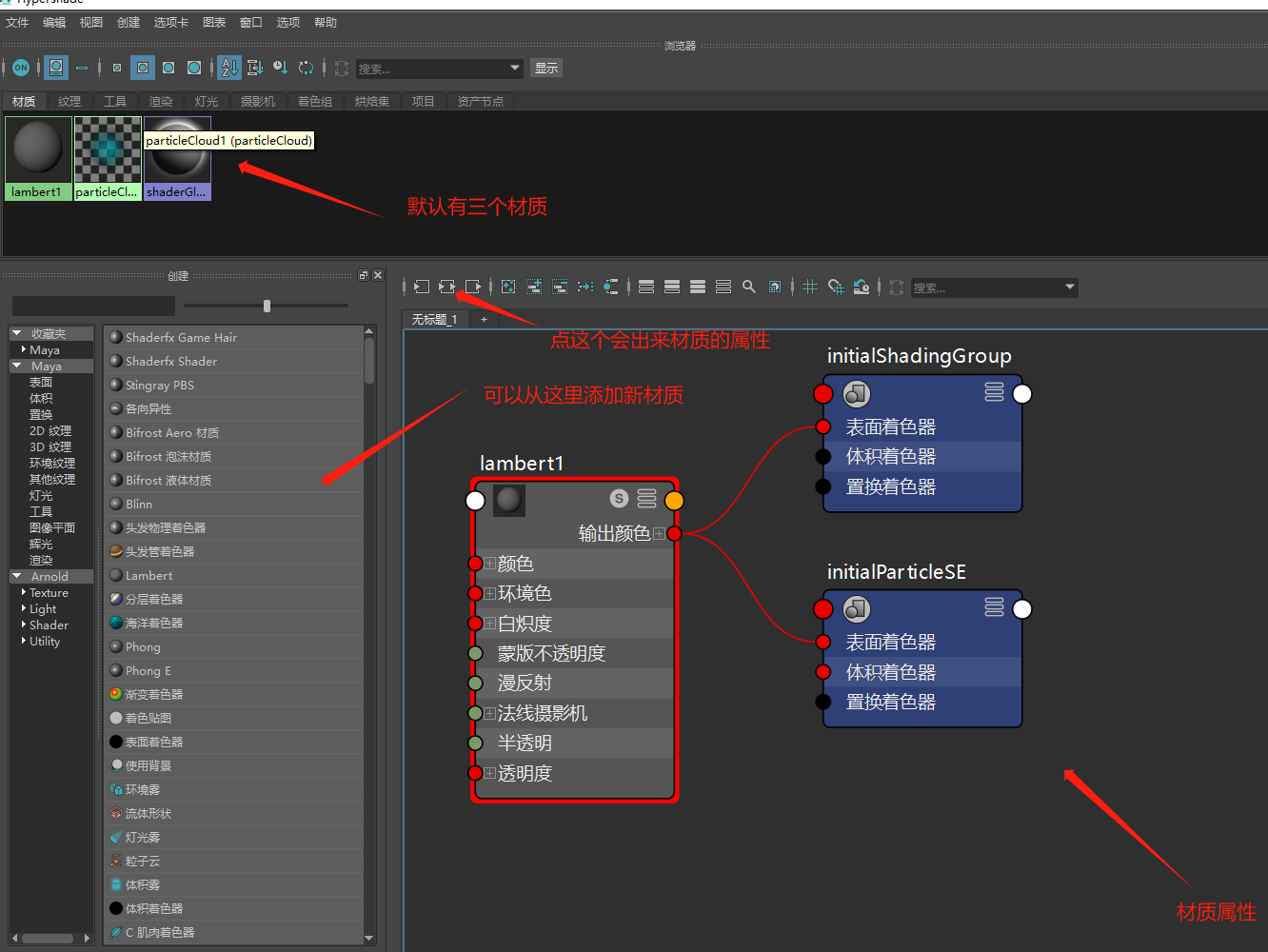1268x952 pixels.
Task: Expand the 环境色 attribute on lambert1
Action: click(x=489, y=593)
